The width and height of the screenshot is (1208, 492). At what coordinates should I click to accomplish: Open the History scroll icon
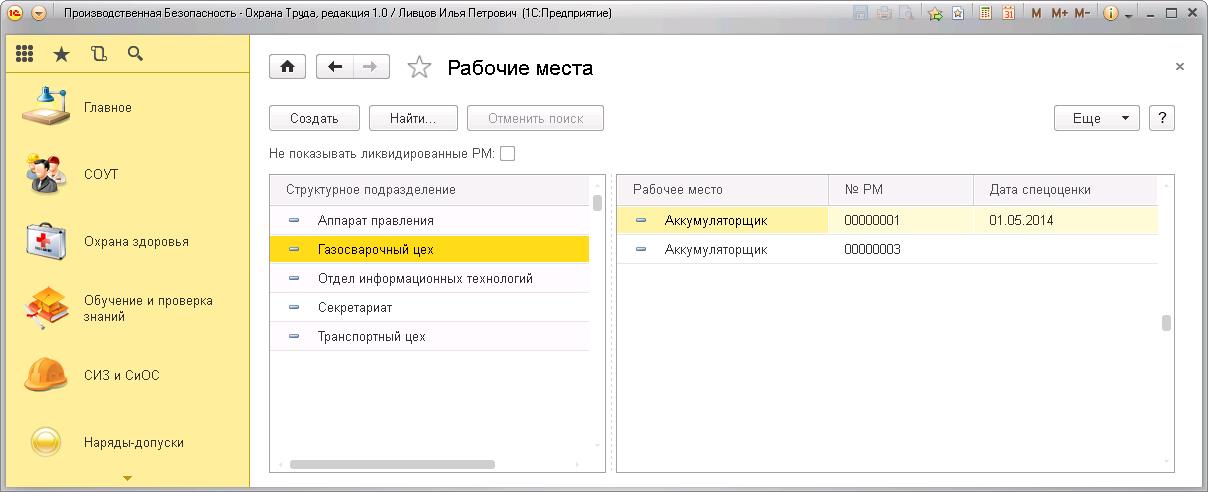tap(98, 54)
